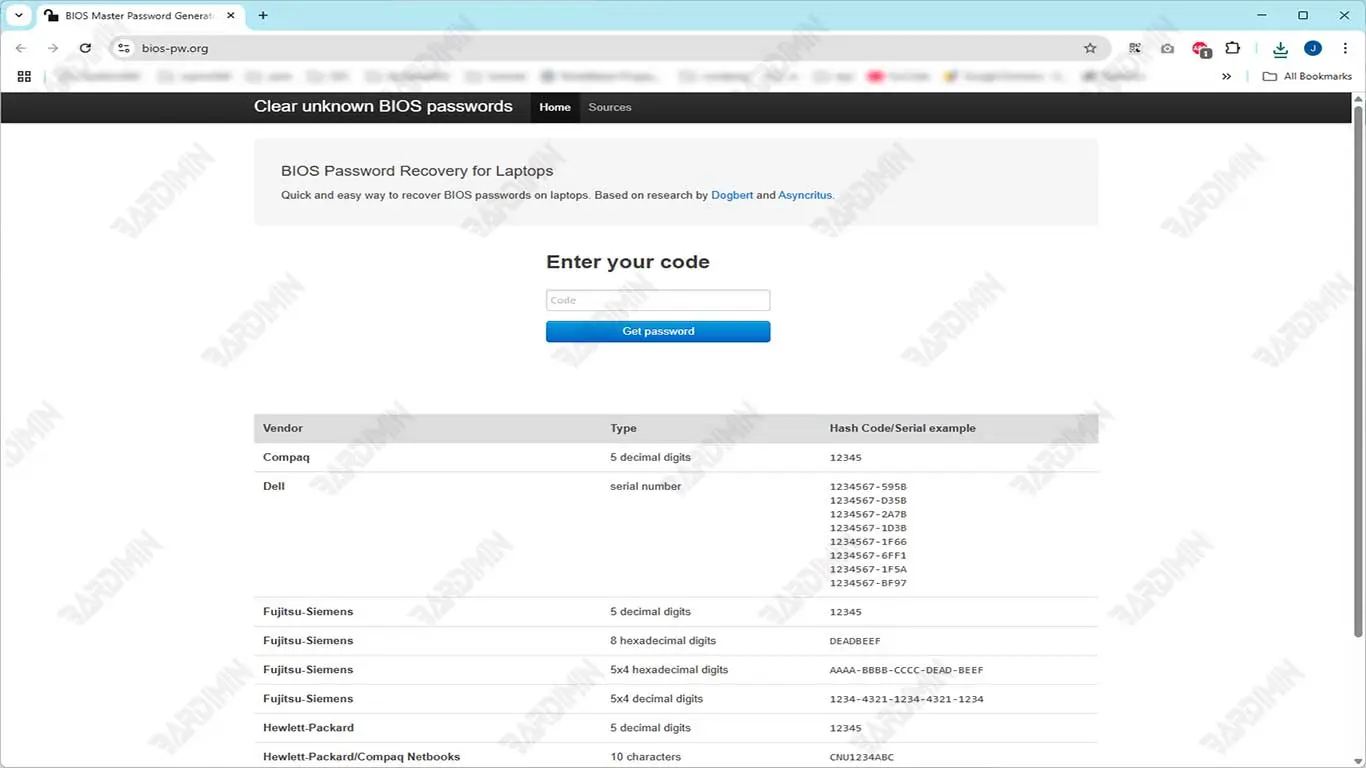View site information icon in address bar

124,48
